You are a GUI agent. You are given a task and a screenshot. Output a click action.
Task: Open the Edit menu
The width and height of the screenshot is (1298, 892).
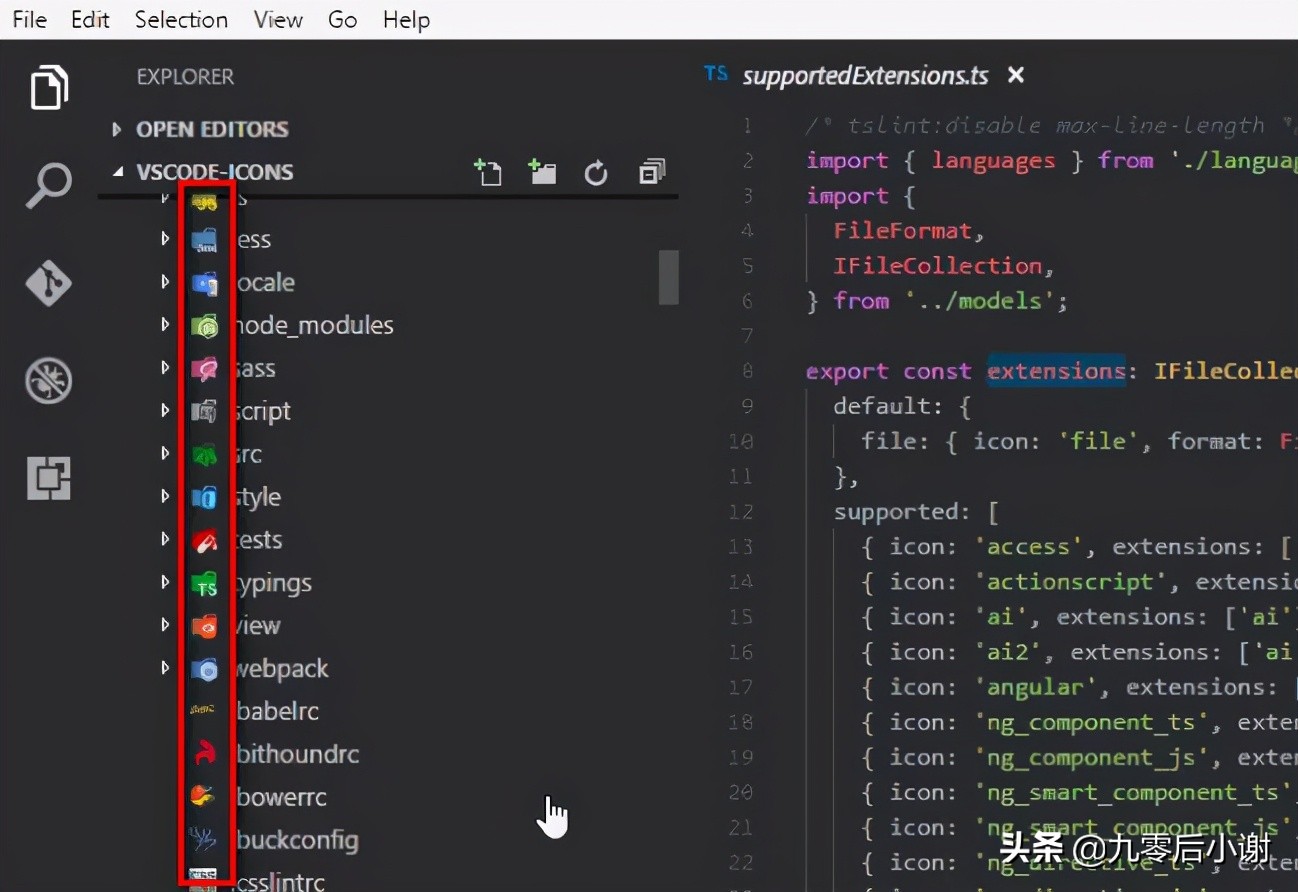coord(90,20)
